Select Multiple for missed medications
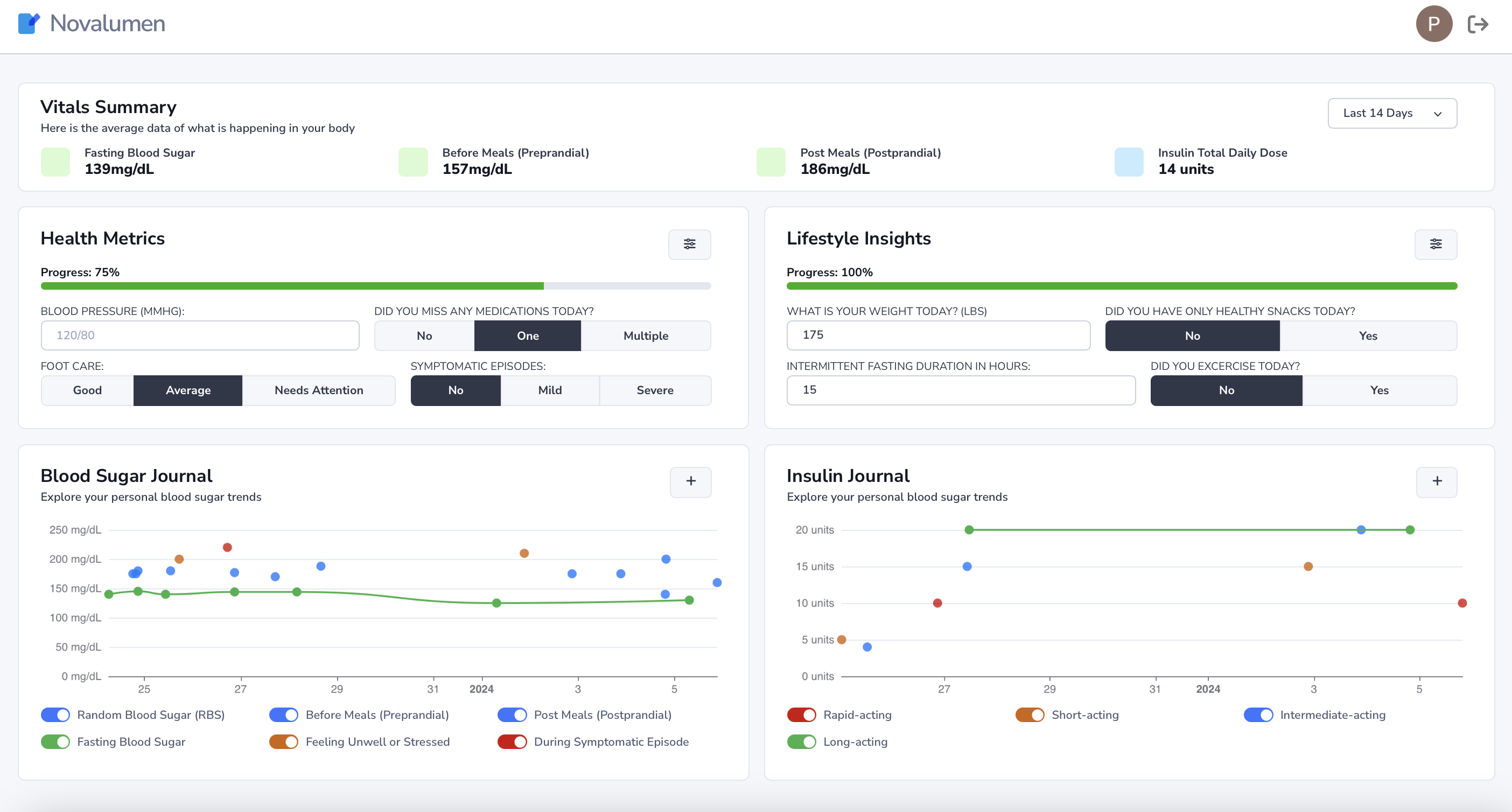This screenshot has height=812, width=1512. tap(645, 336)
